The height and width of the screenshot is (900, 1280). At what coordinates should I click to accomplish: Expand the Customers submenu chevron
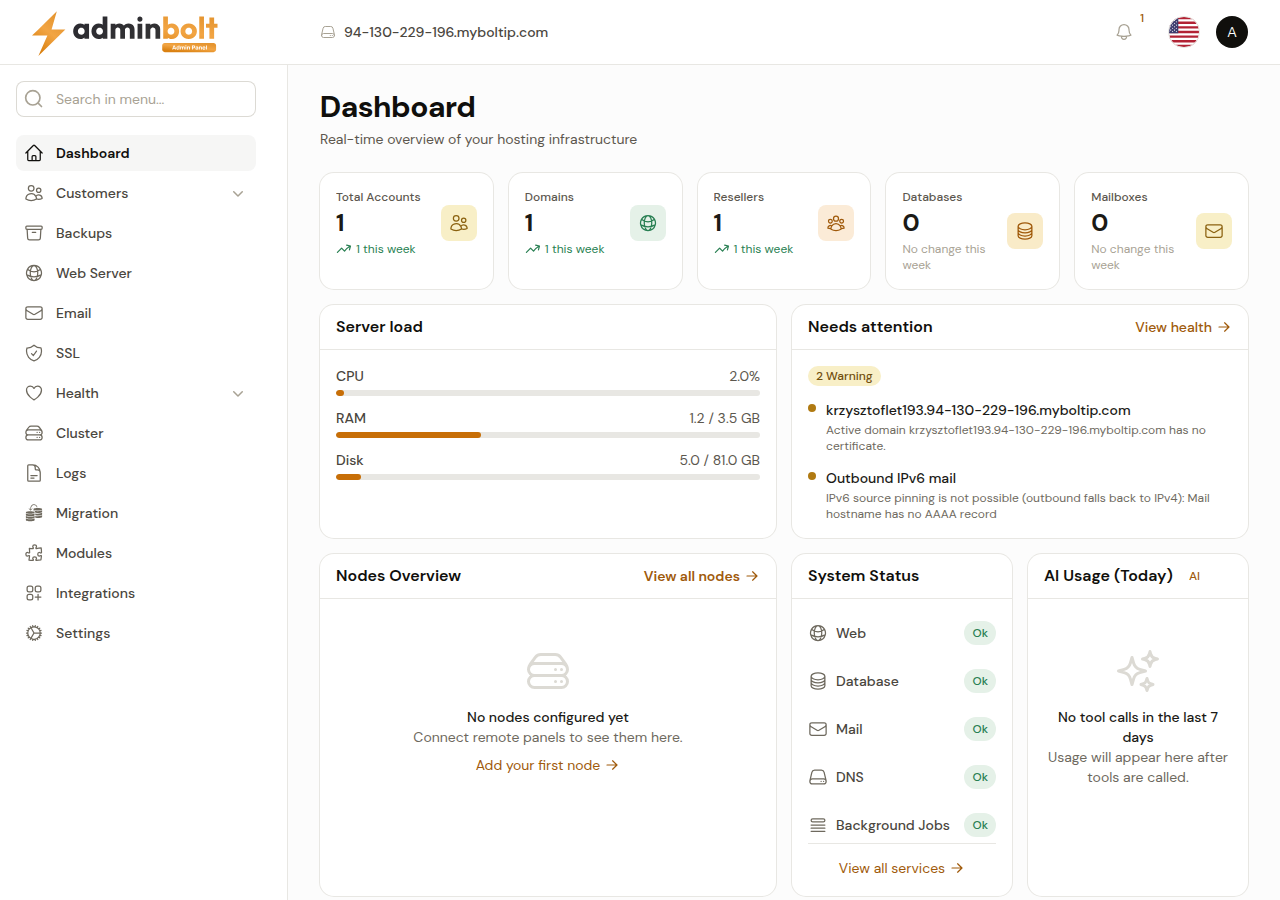pyautogui.click(x=238, y=193)
